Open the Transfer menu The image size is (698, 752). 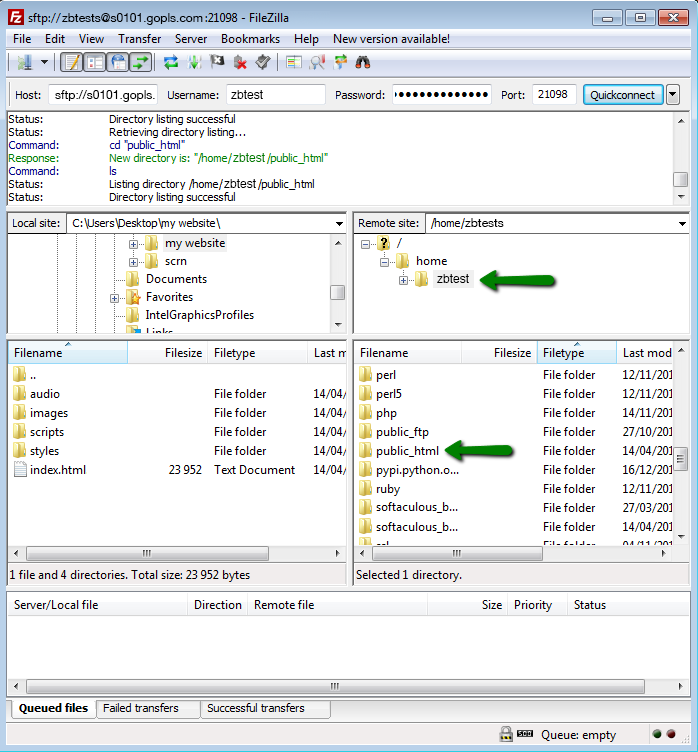(139, 39)
